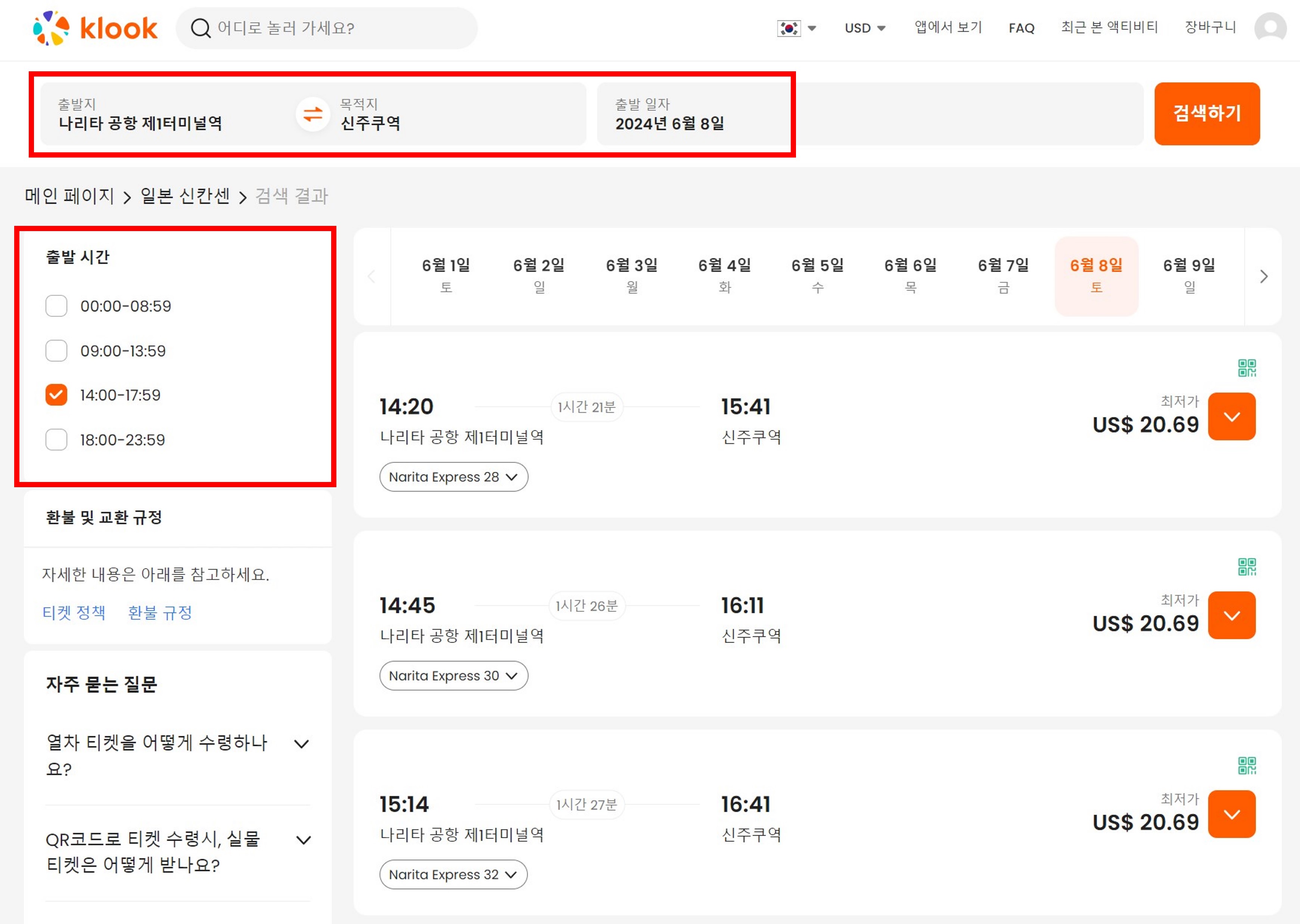Check the 00:00-08:59 departure time filter

[x=56, y=306]
